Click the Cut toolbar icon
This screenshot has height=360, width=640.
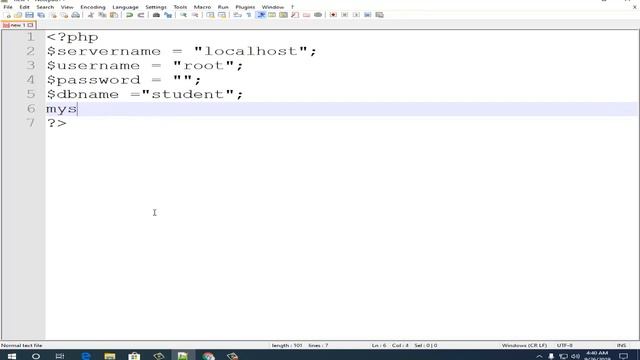pos(91,15)
